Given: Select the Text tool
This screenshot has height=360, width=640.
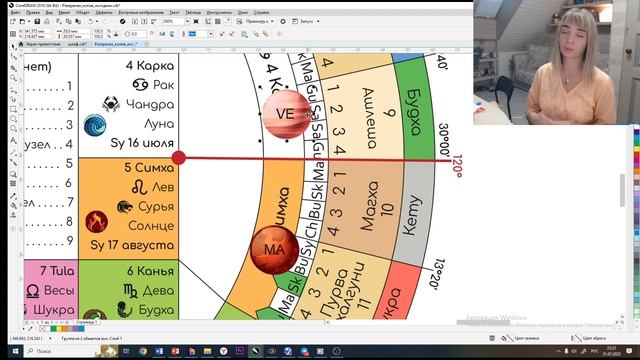Looking at the screenshot, I should (13, 140).
